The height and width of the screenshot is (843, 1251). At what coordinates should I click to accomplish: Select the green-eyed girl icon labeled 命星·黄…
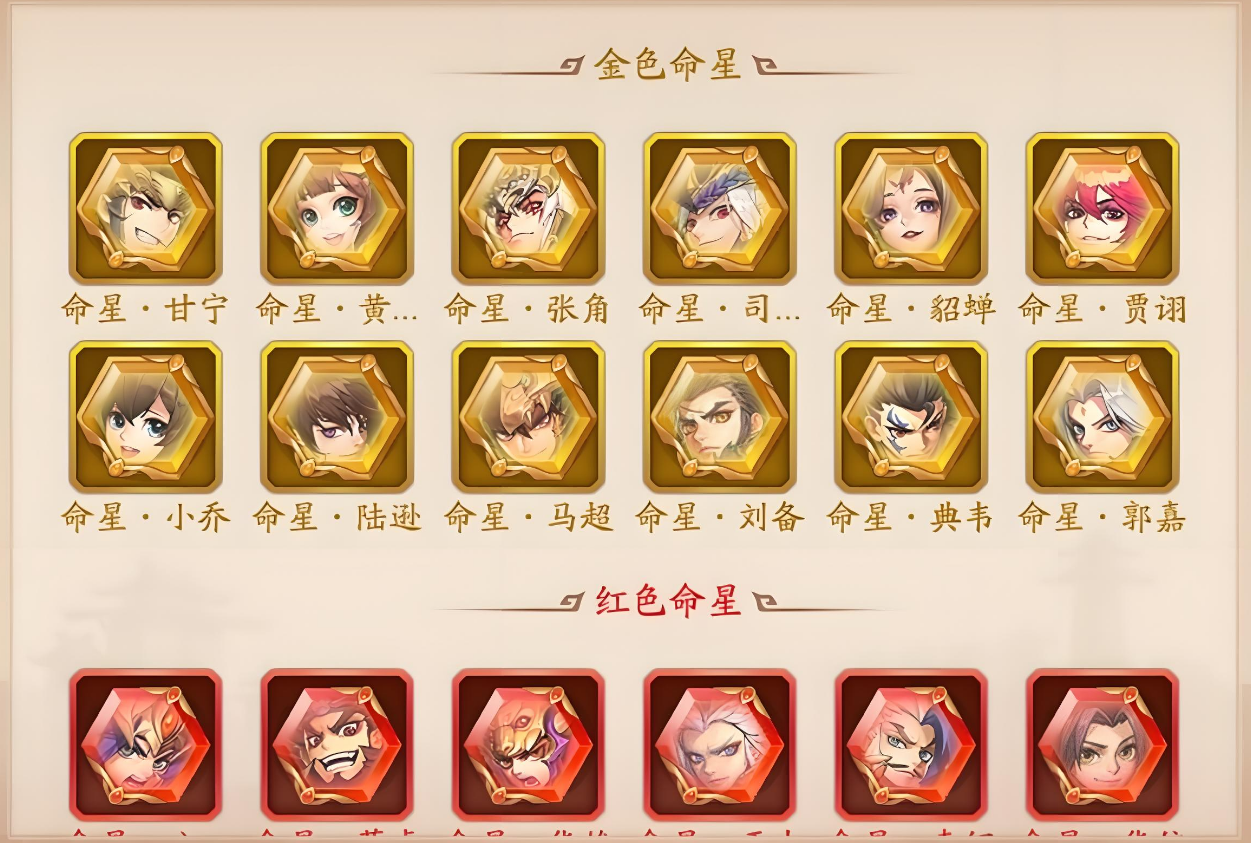point(337,208)
